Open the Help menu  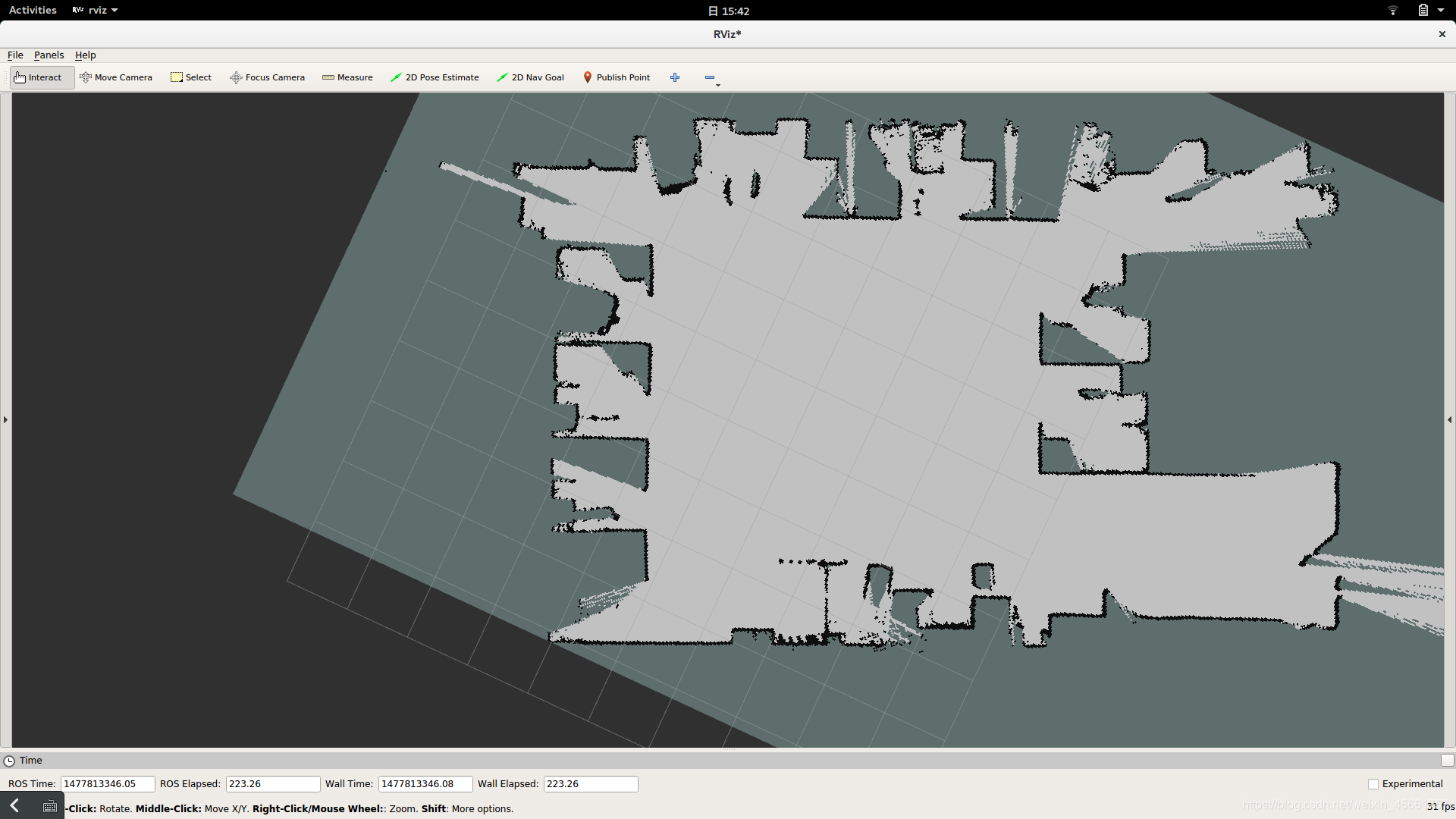85,55
